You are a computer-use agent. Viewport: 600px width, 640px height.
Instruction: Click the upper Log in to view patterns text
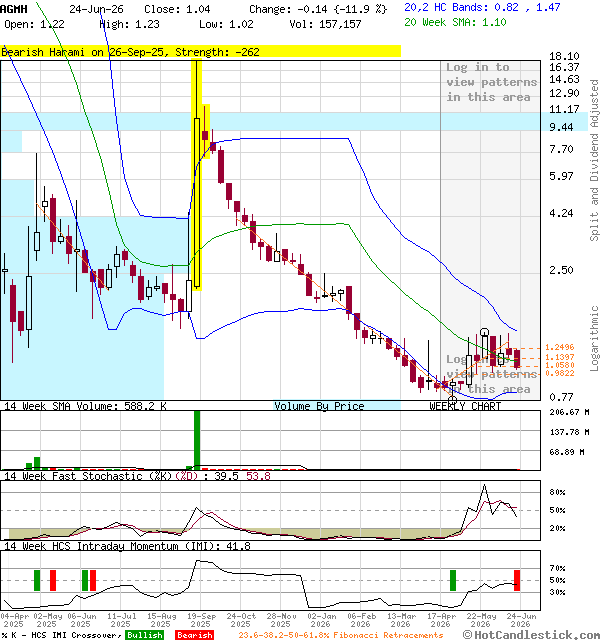point(491,82)
